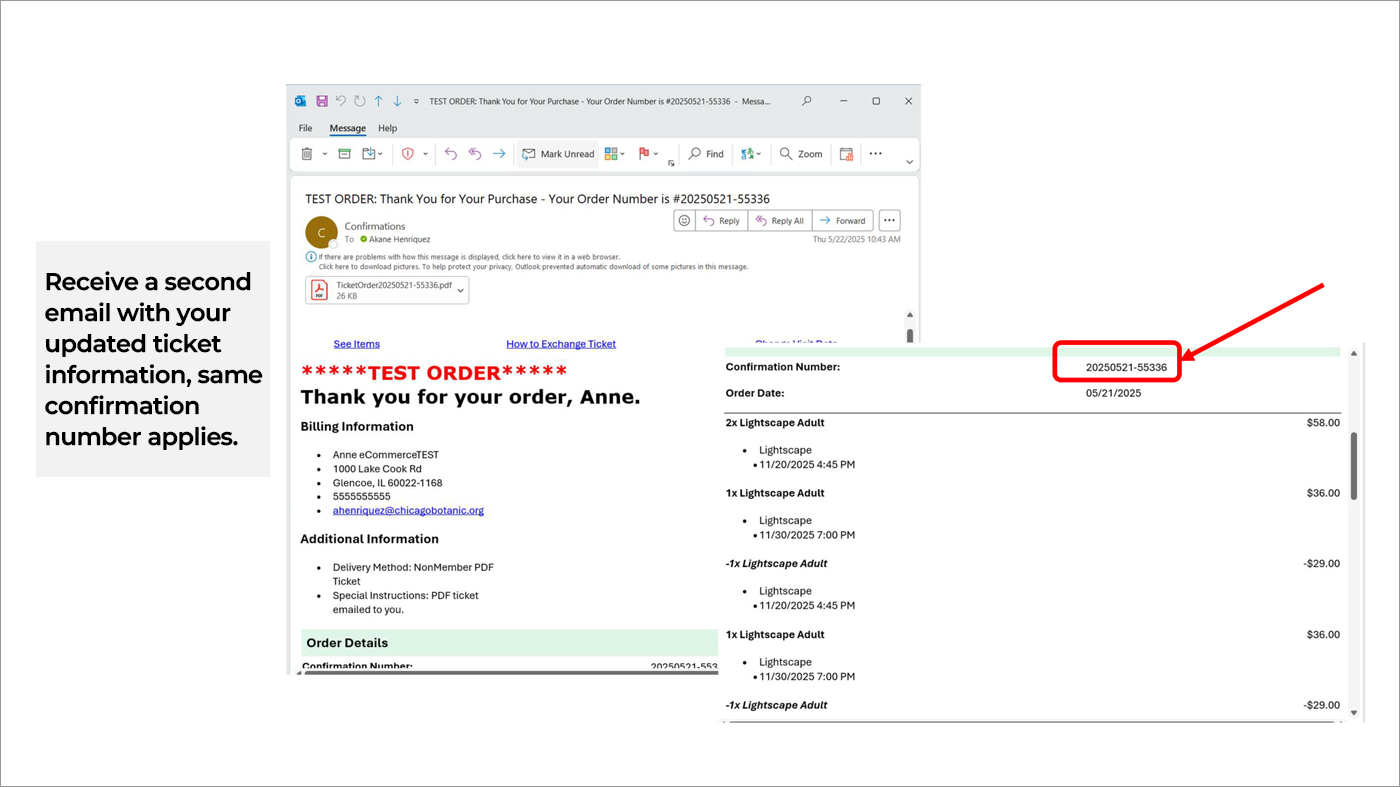Image resolution: width=1400 pixels, height=787 pixels.
Task: Click the sender name Confirmations
Action: [375, 226]
